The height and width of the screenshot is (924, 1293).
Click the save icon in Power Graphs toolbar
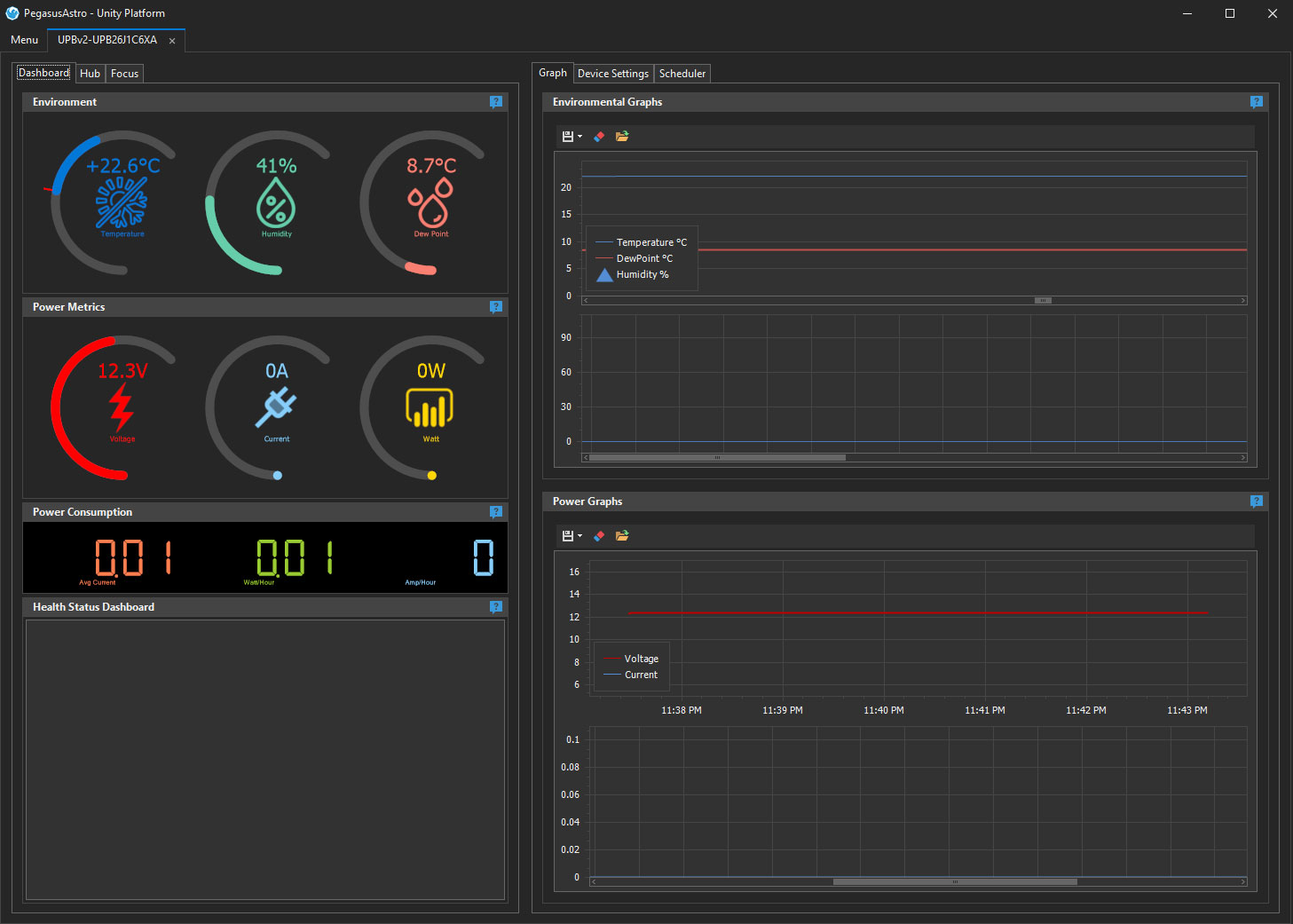(568, 536)
